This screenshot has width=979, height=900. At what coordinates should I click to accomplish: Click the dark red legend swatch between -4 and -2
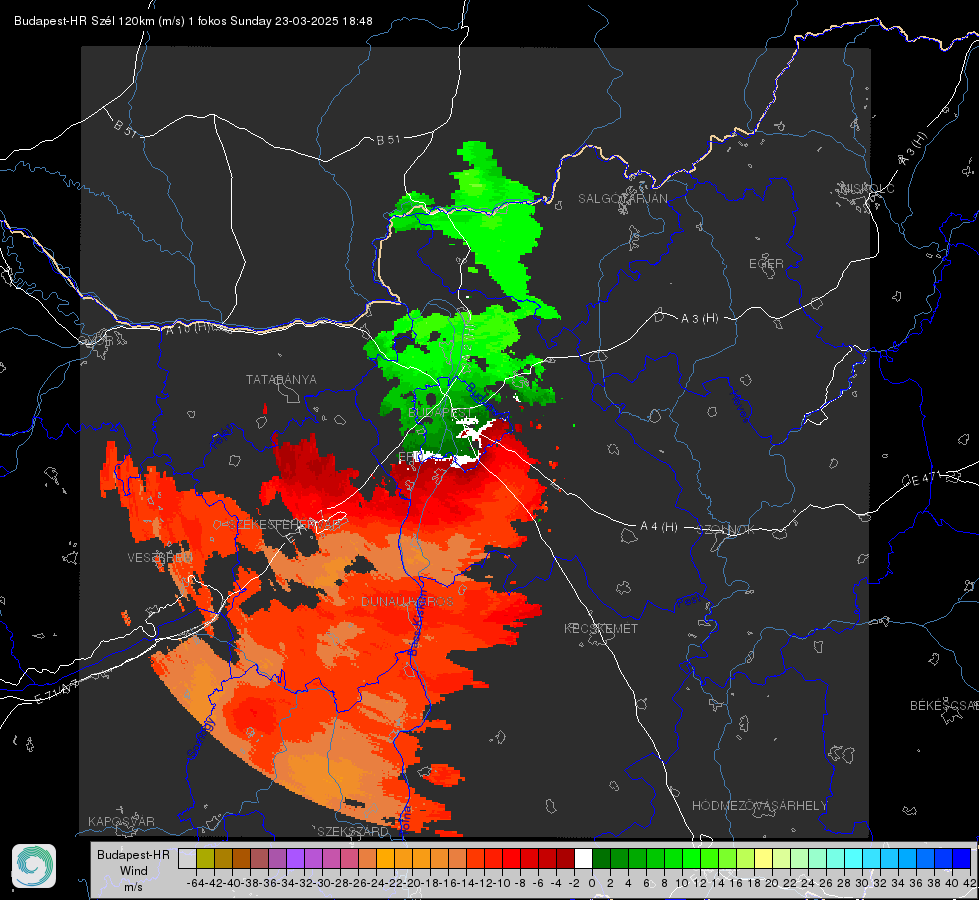tap(565, 858)
